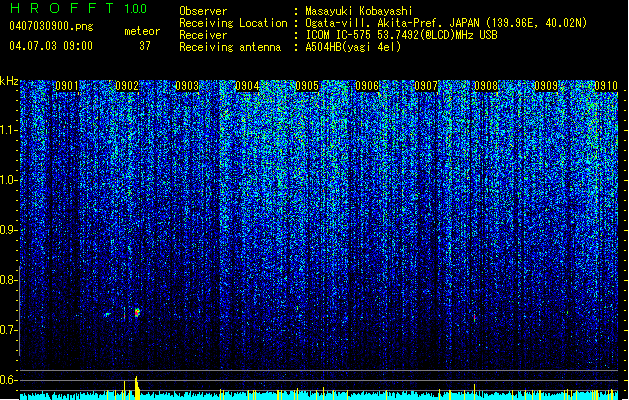Viewport: 629px width, 400px height.
Task: Click the 0.6 kHz axis label
Action: [x=8, y=380]
